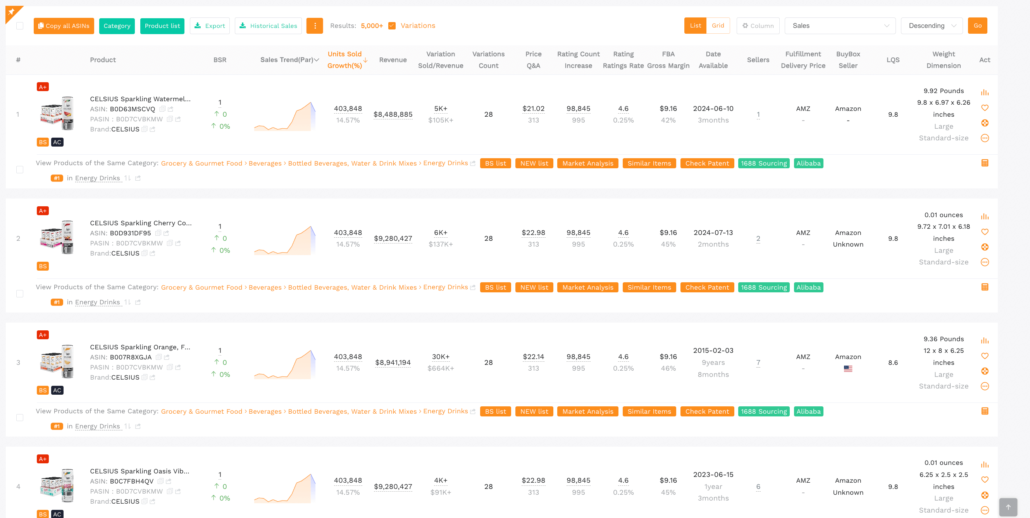
Task: Select checkbox for row 1 Watermelon product
Action: [20, 169]
